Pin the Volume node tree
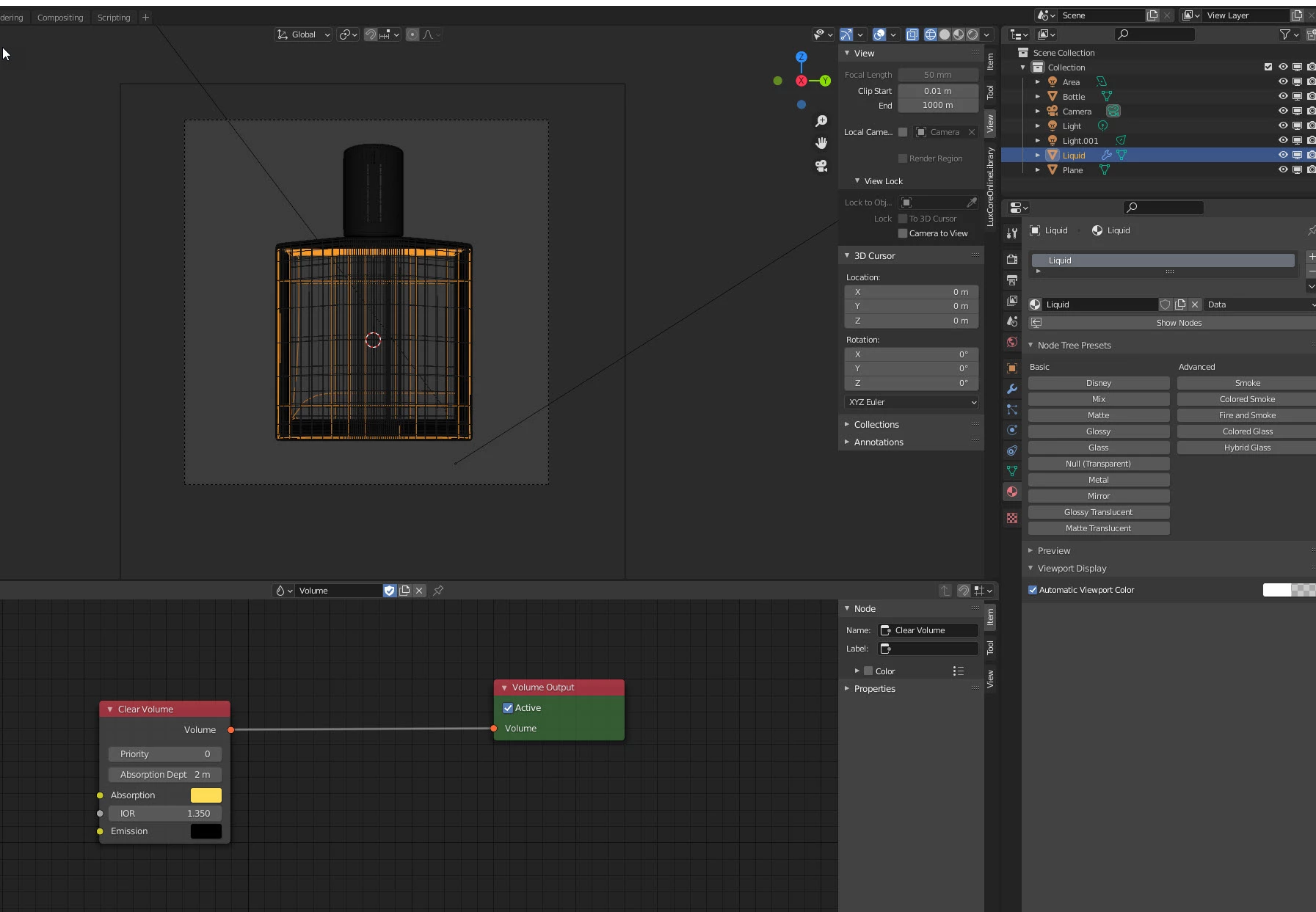1316x912 pixels. [438, 591]
